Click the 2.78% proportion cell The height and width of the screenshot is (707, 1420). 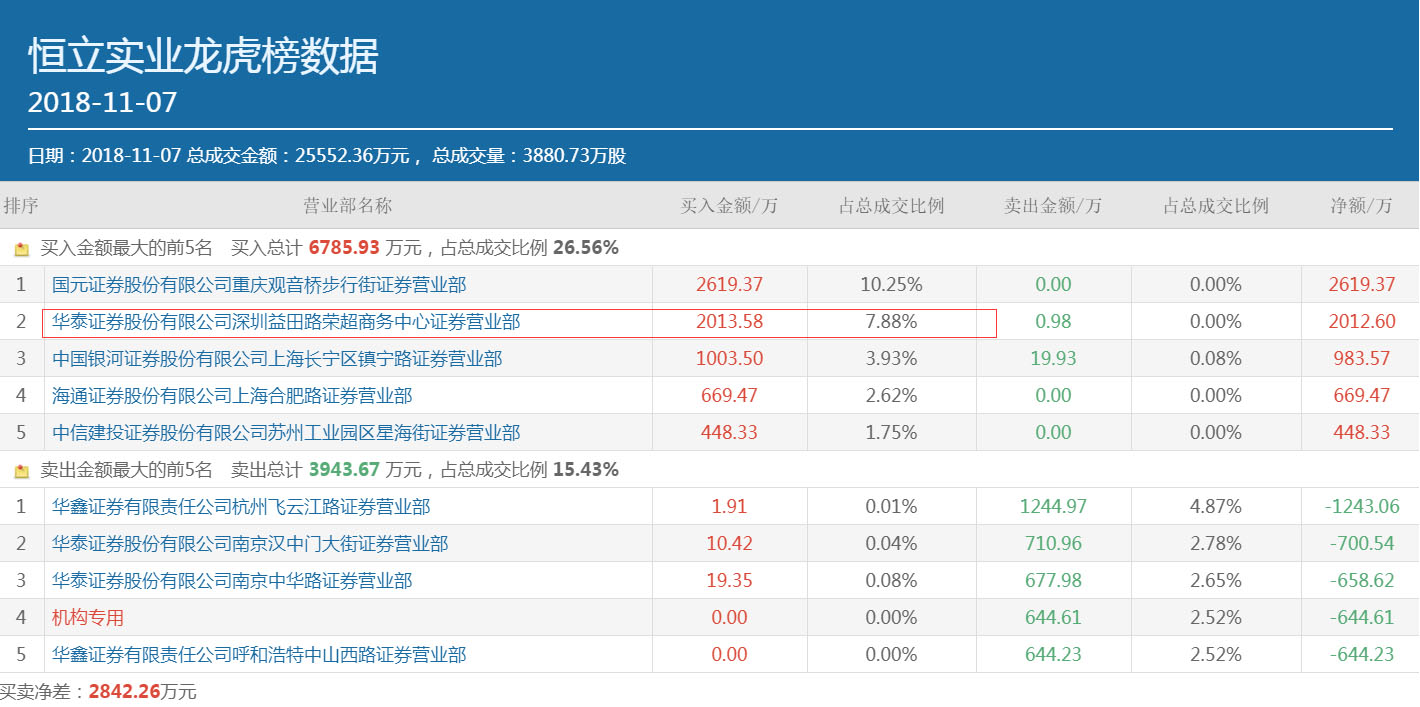[1215, 544]
